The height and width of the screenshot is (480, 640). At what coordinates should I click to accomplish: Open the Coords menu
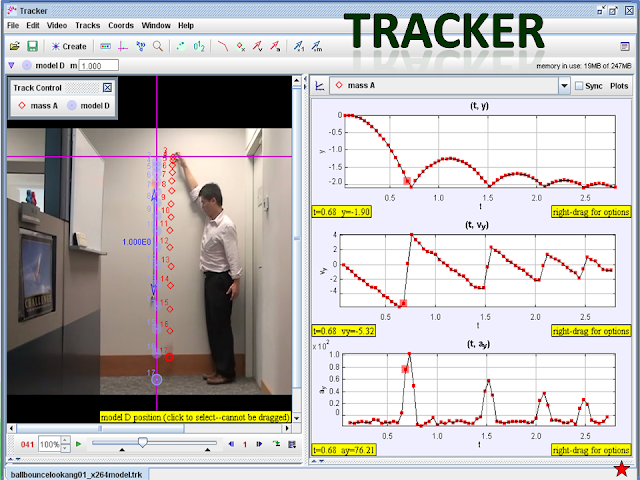(121, 26)
